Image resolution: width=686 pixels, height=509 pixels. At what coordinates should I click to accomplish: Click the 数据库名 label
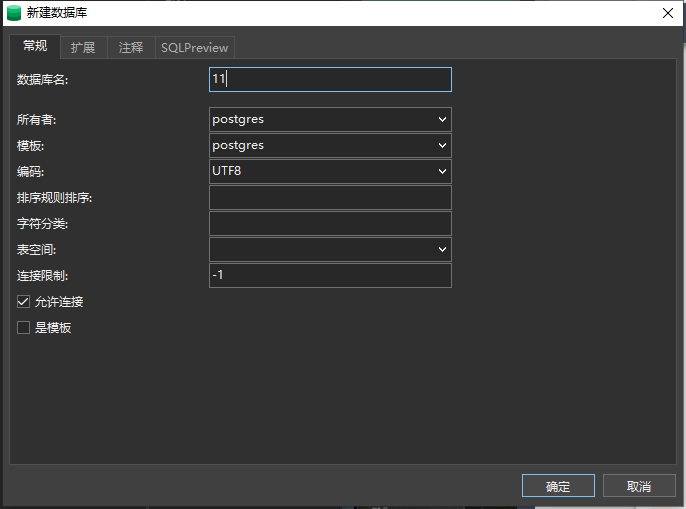[42, 80]
